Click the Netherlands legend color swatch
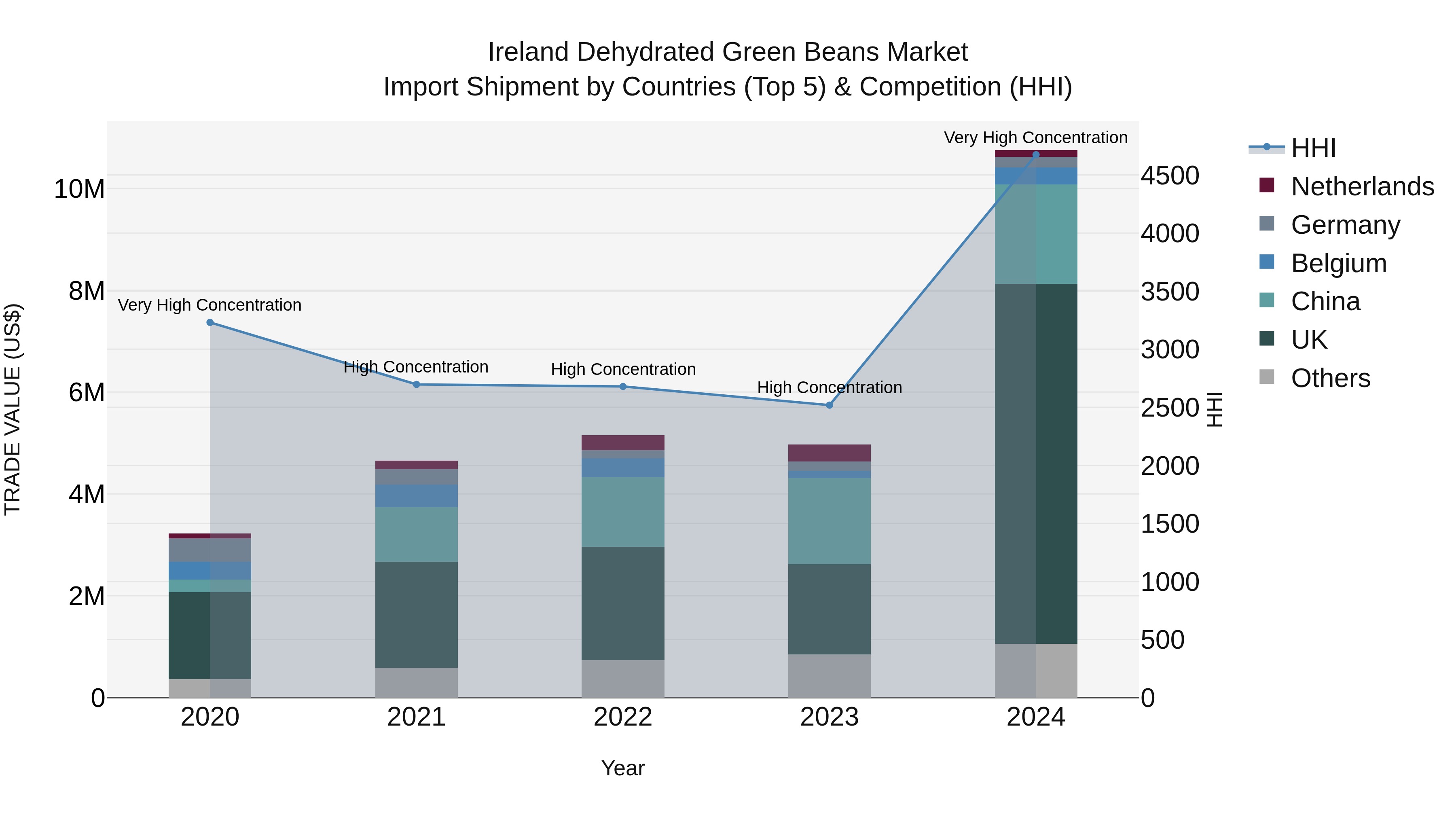Screen dimensions: 1456x819 pos(1267,185)
